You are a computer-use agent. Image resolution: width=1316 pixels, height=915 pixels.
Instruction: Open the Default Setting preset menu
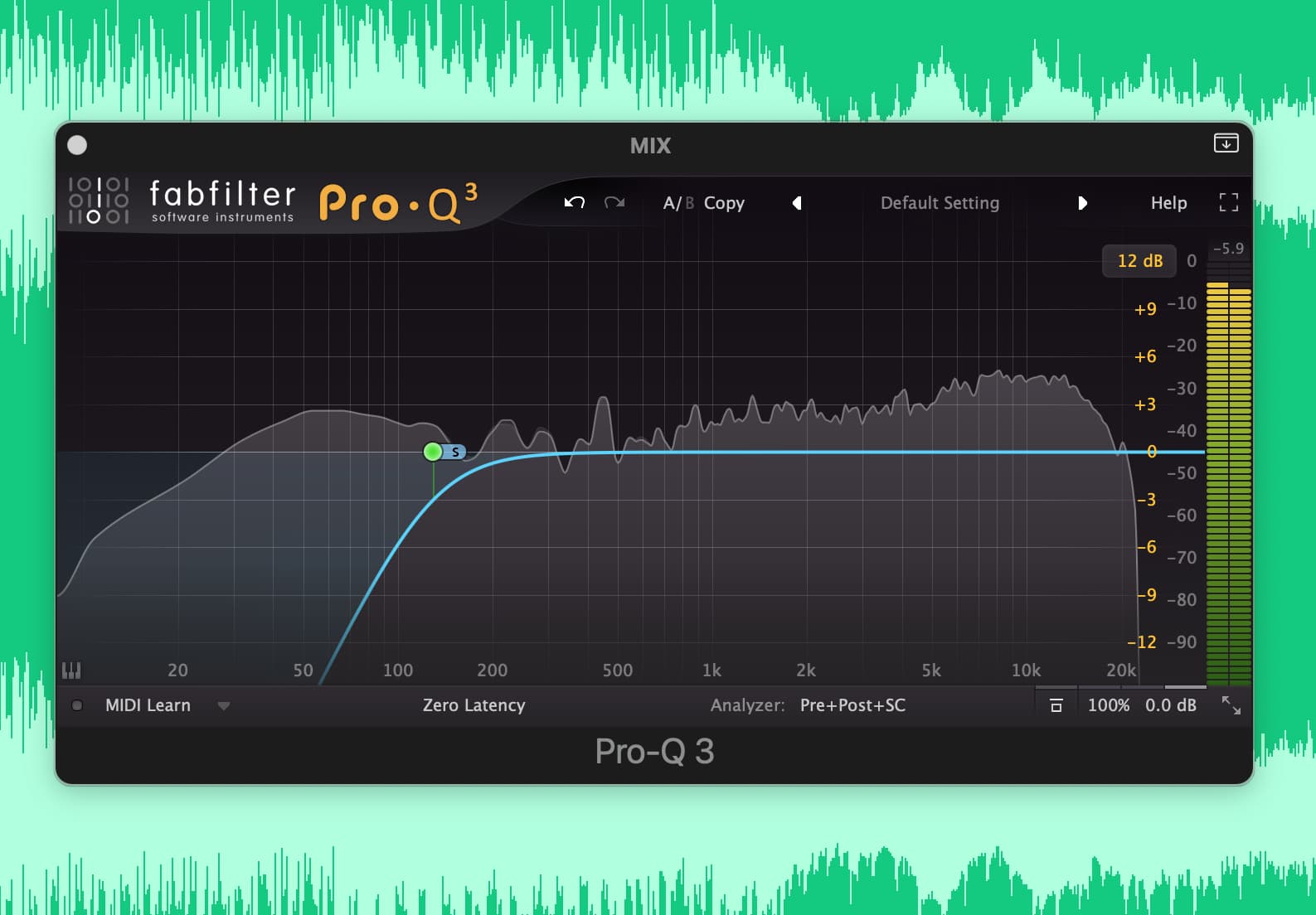(940, 203)
